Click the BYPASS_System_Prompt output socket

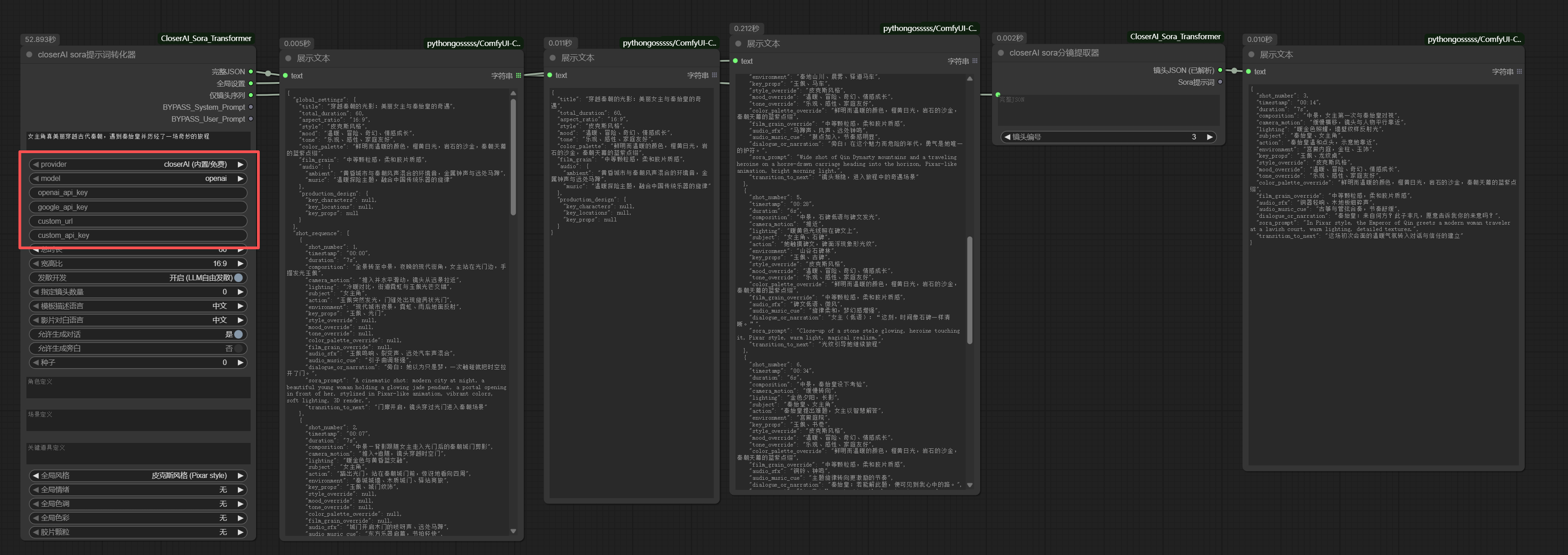[251, 107]
